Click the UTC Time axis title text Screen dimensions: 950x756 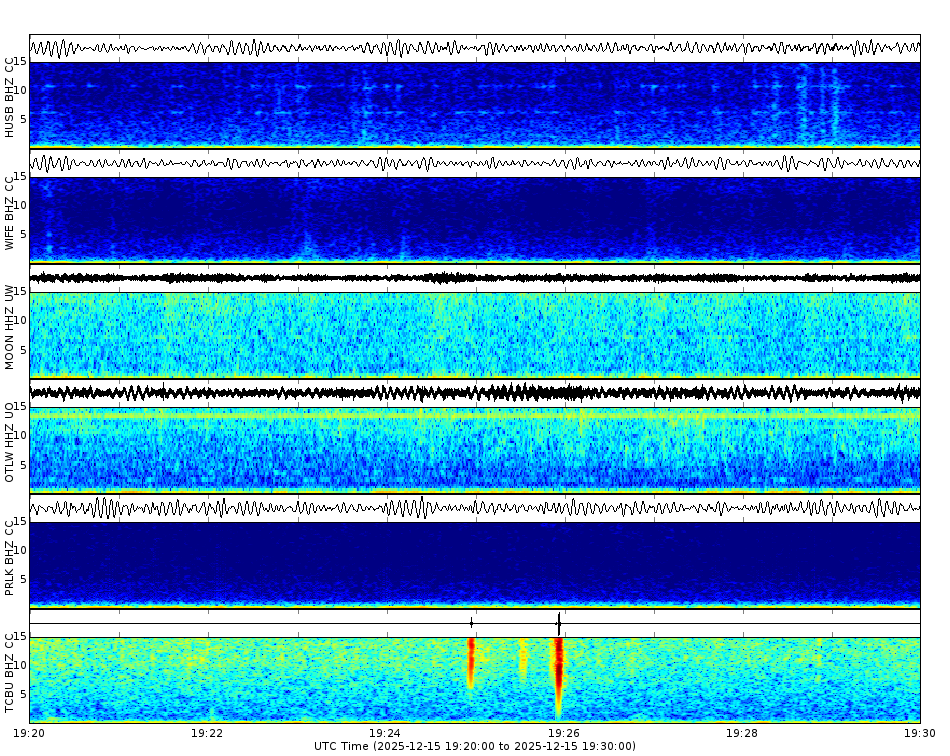pyautogui.click(x=475, y=745)
